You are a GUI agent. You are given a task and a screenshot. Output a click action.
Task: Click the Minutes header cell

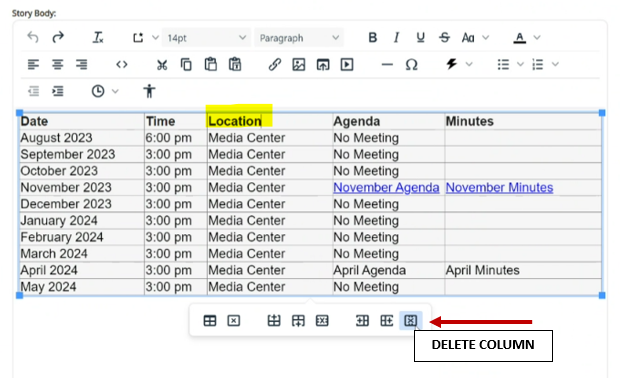coord(523,121)
